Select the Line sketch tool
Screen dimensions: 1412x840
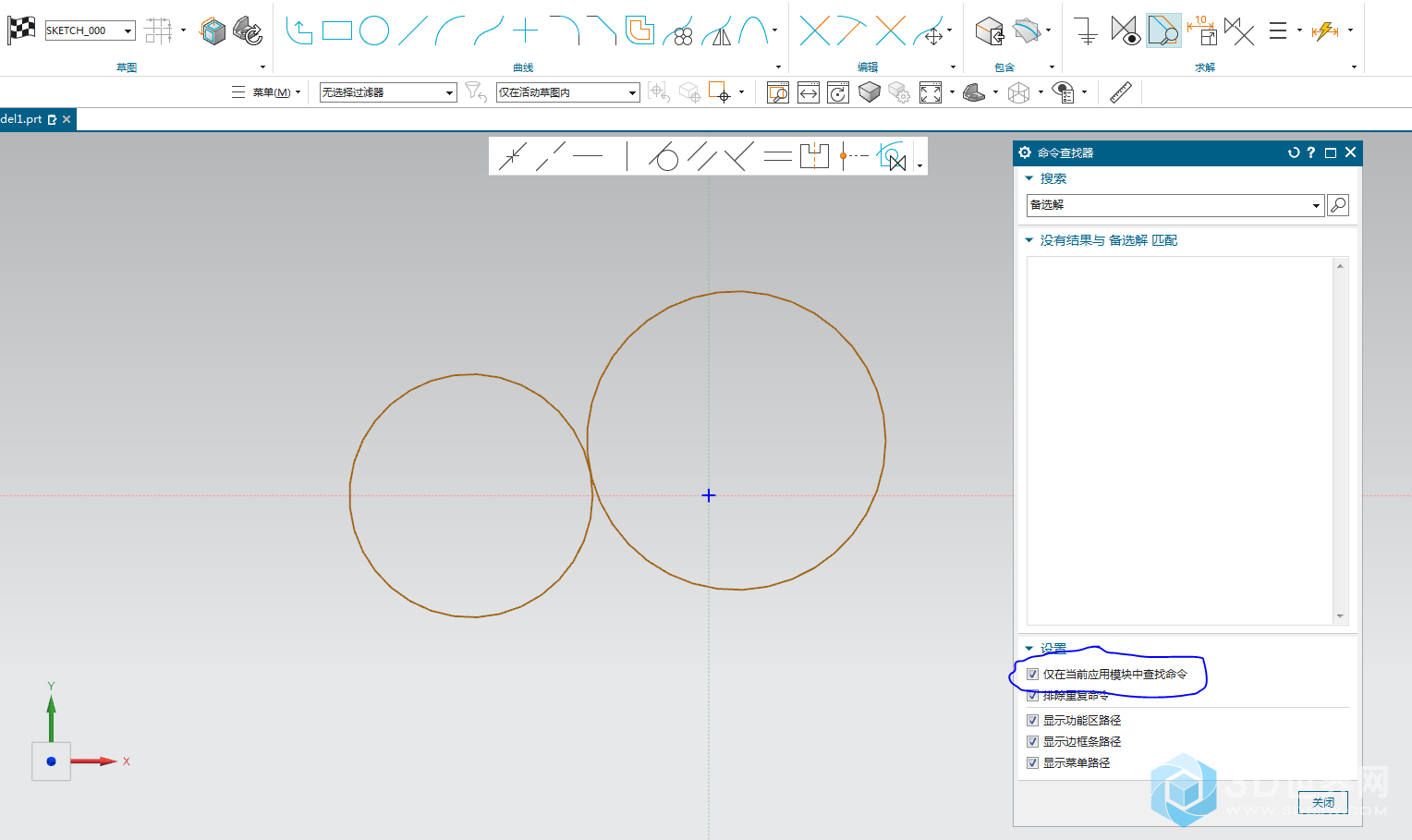tap(412, 30)
